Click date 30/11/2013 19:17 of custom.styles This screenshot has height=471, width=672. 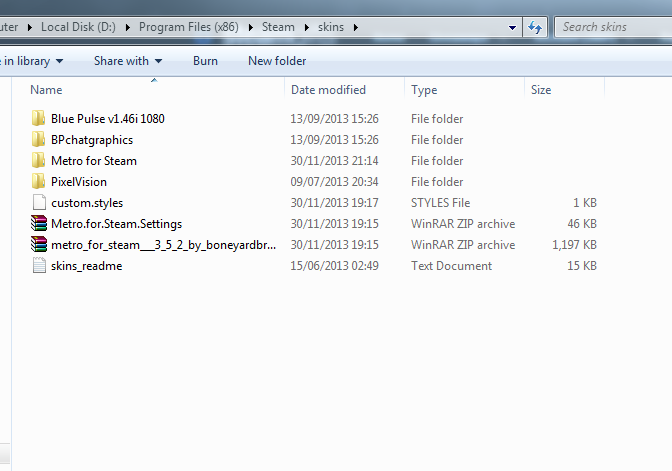pos(334,203)
